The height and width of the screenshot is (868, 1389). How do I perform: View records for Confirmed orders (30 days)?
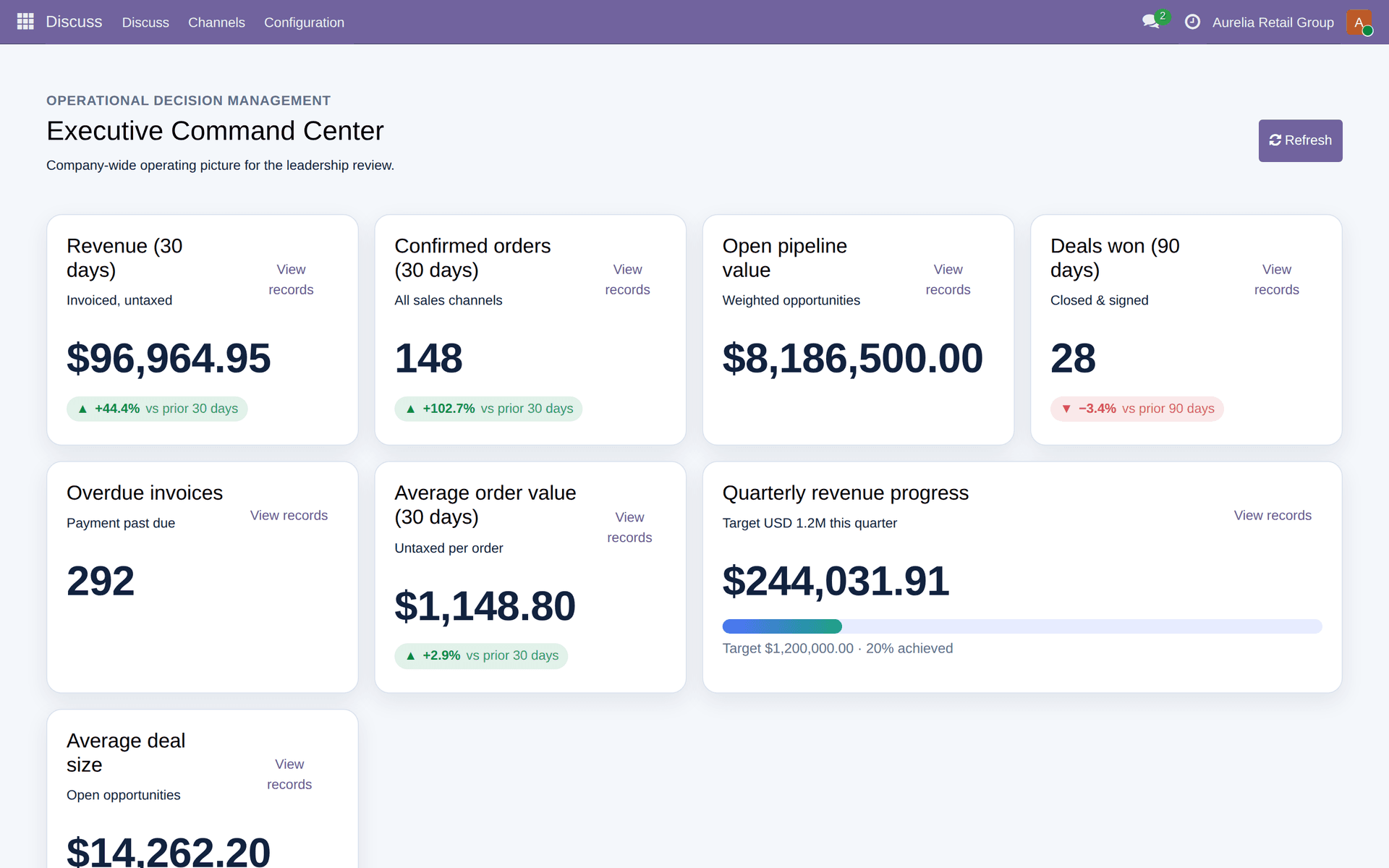627,279
